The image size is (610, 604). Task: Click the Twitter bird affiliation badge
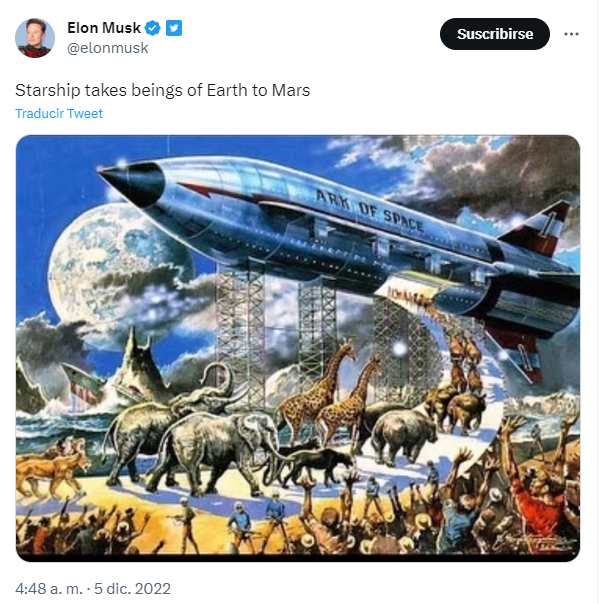174,28
